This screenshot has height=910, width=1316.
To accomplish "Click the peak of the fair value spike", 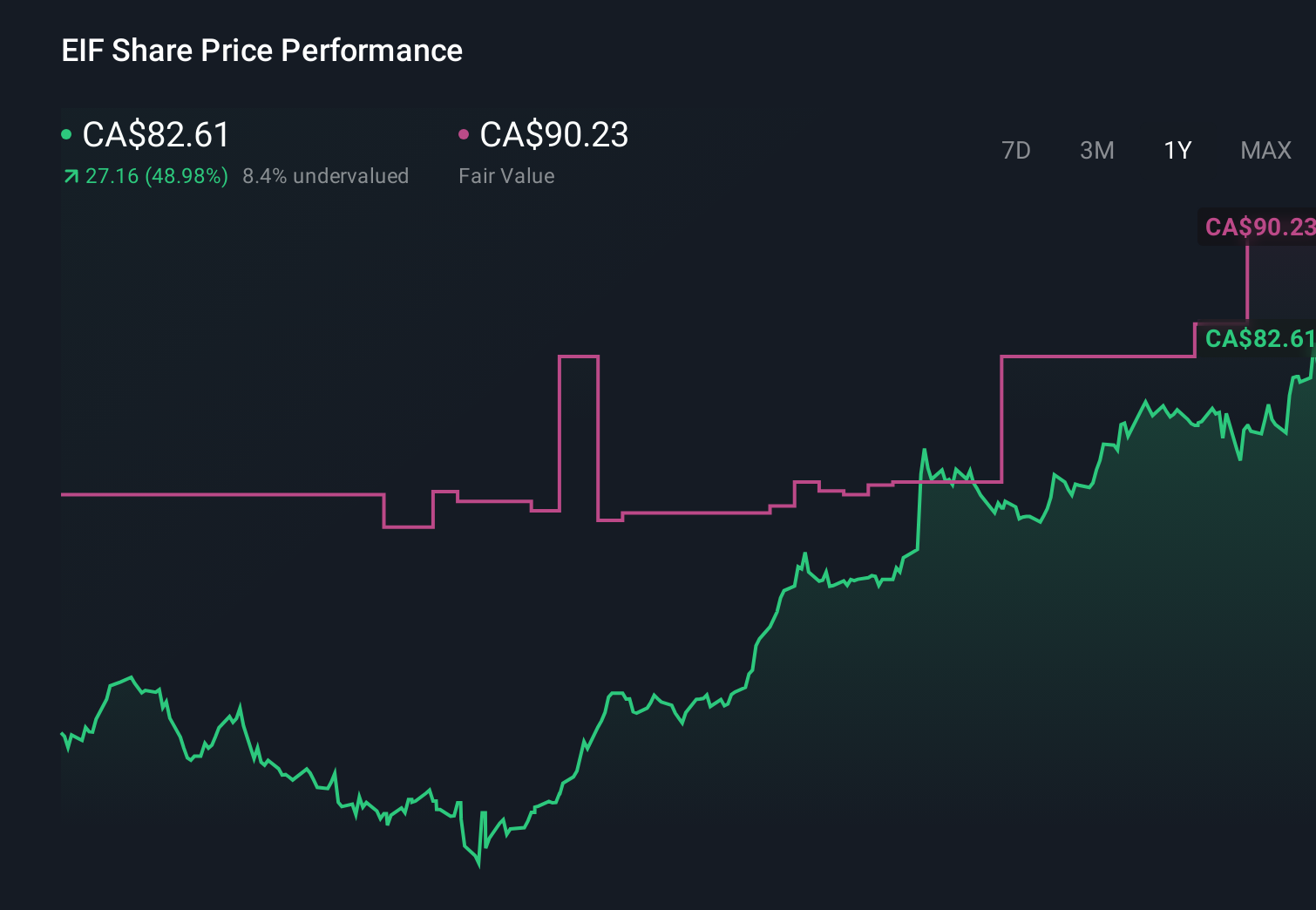I will [578, 357].
